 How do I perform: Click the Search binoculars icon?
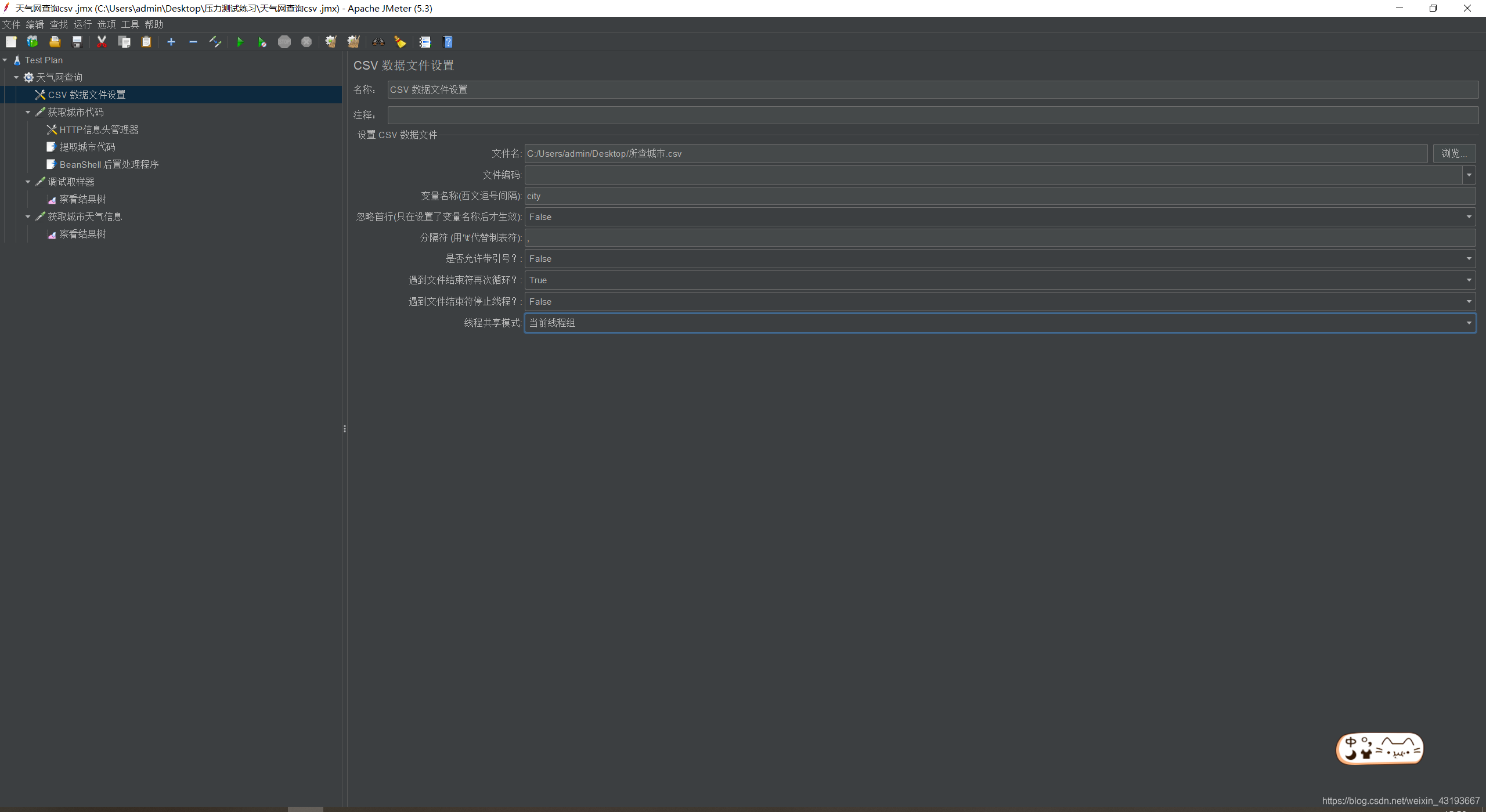tap(378, 42)
